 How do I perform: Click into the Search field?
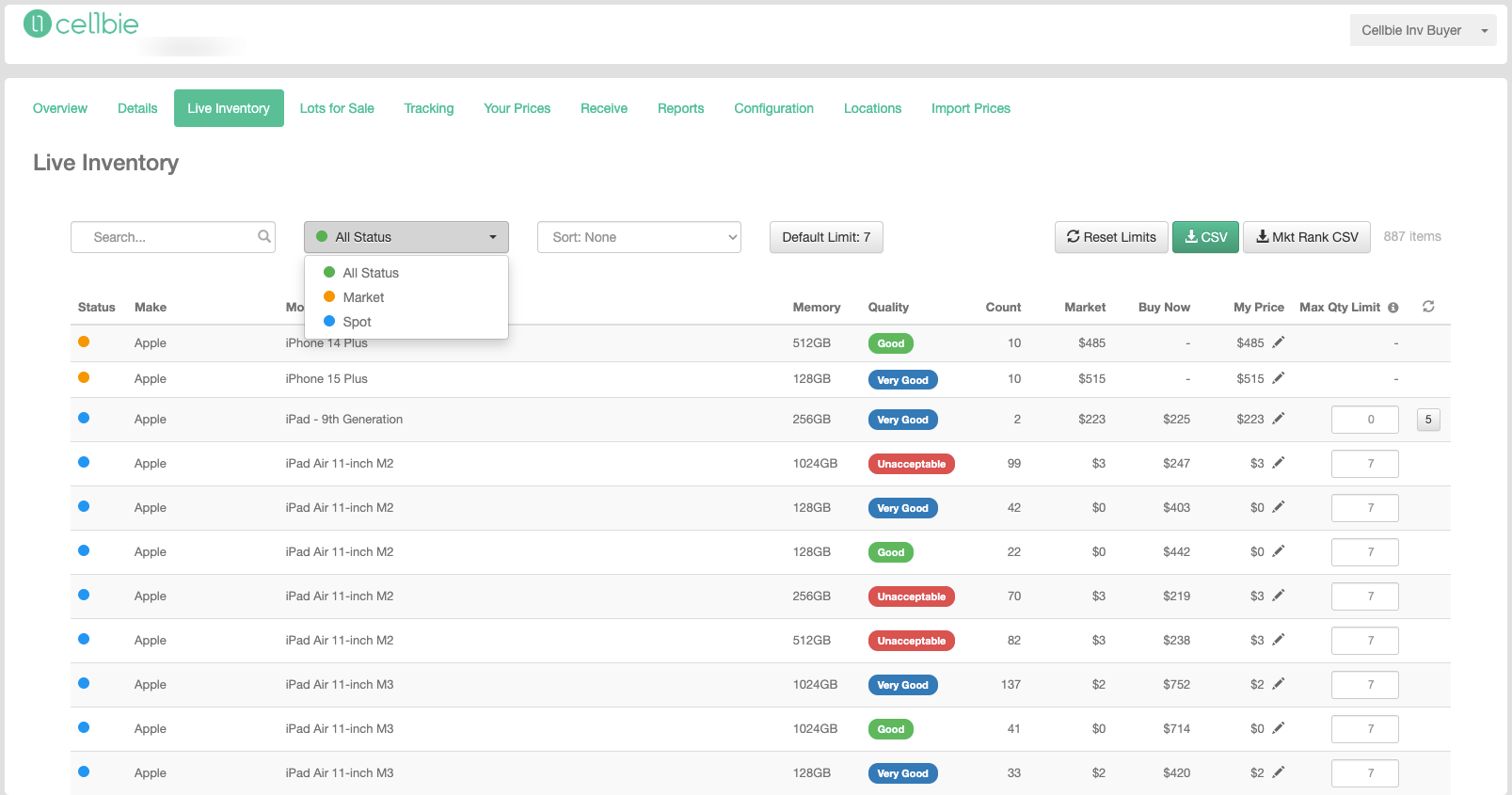point(172,237)
